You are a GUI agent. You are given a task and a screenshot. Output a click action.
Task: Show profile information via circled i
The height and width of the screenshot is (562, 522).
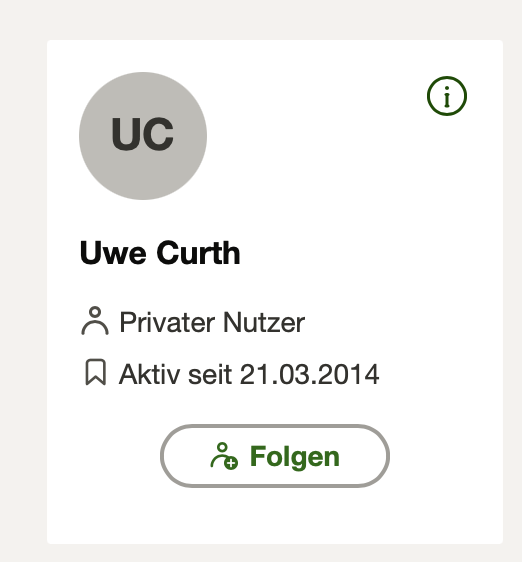pos(447,96)
